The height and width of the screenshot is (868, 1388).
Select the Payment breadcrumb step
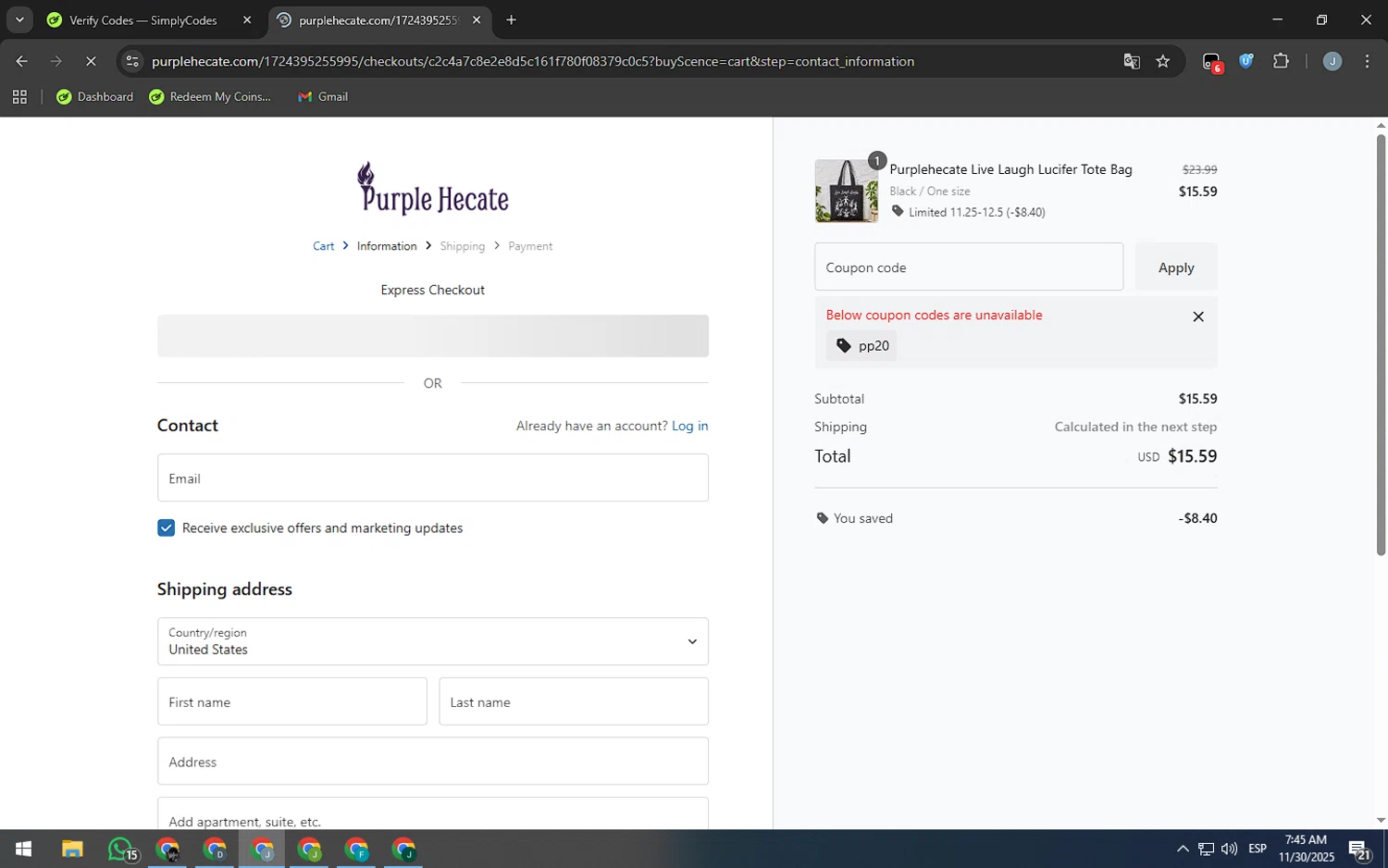[x=530, y=246]
